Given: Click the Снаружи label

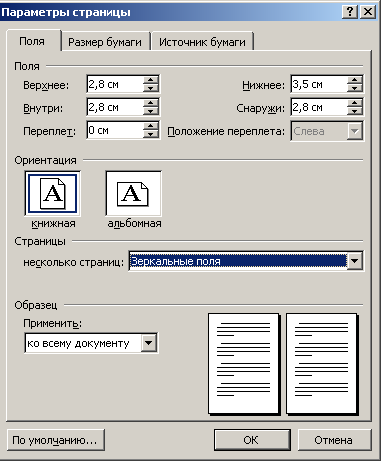Looking at the screenshot, I should 260,108.
